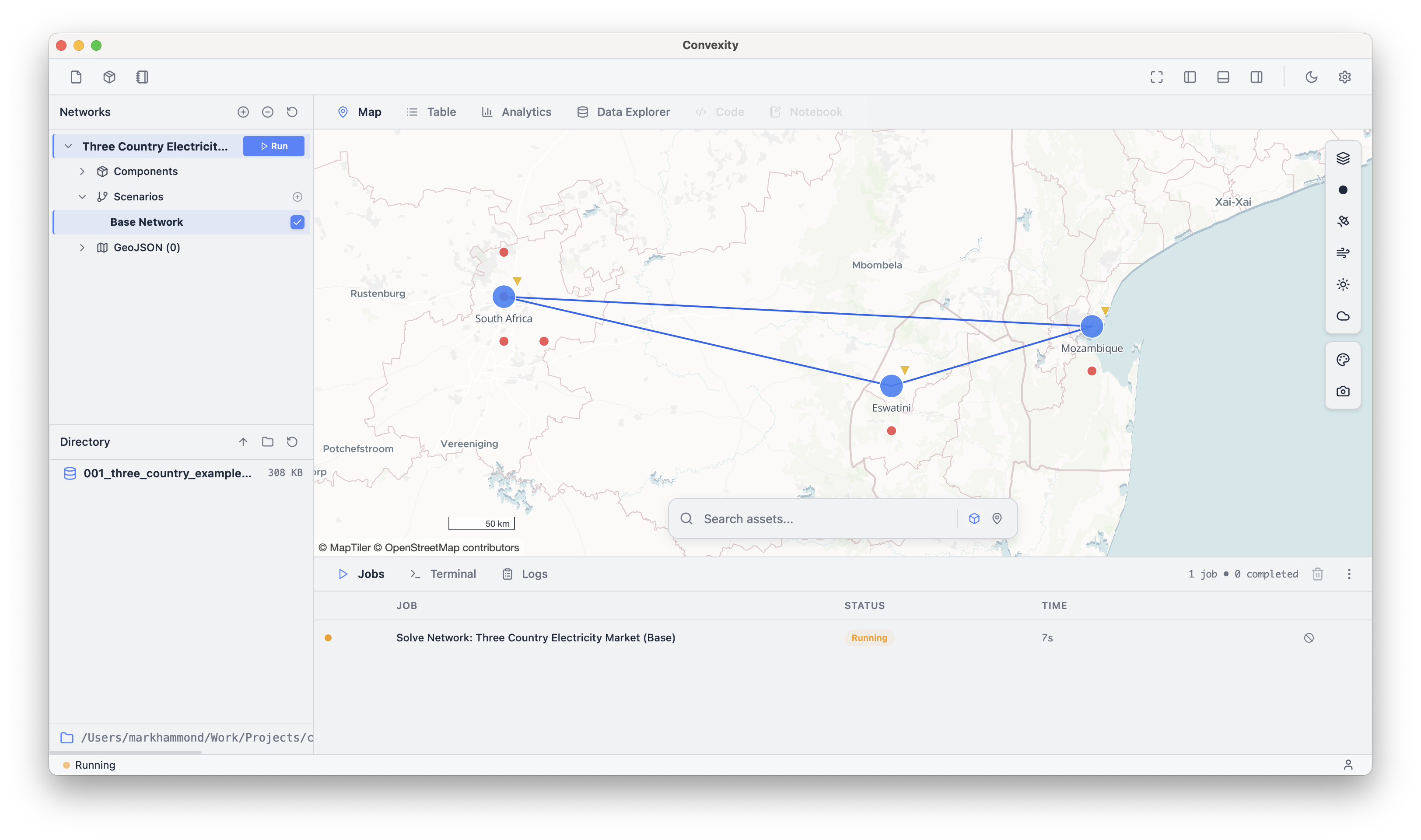Toggle dark mode moon icon

pyautogui.click(x=1311, y=77)
